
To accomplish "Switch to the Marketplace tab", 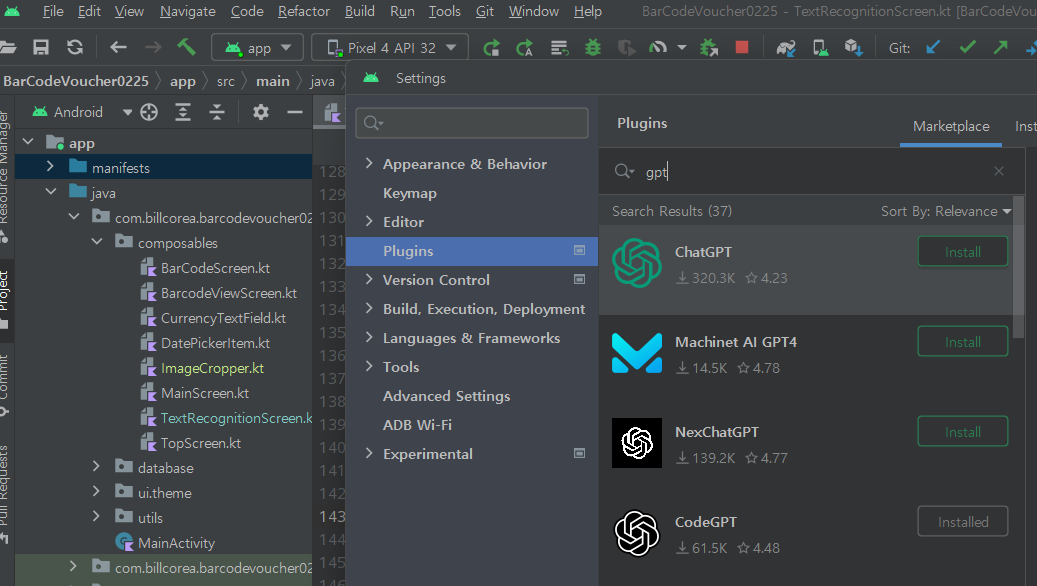I will pos(951,126).
